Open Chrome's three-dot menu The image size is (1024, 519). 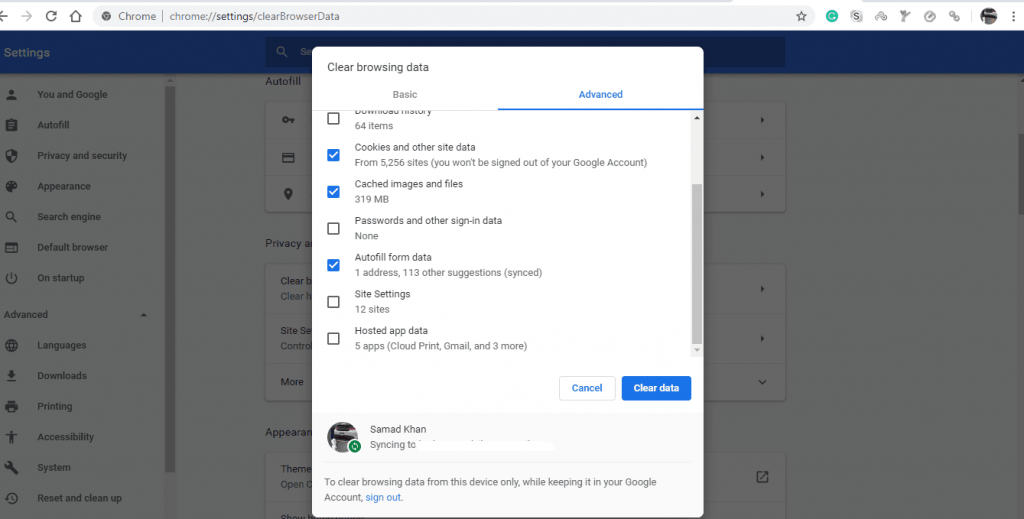pos(1012,16)
